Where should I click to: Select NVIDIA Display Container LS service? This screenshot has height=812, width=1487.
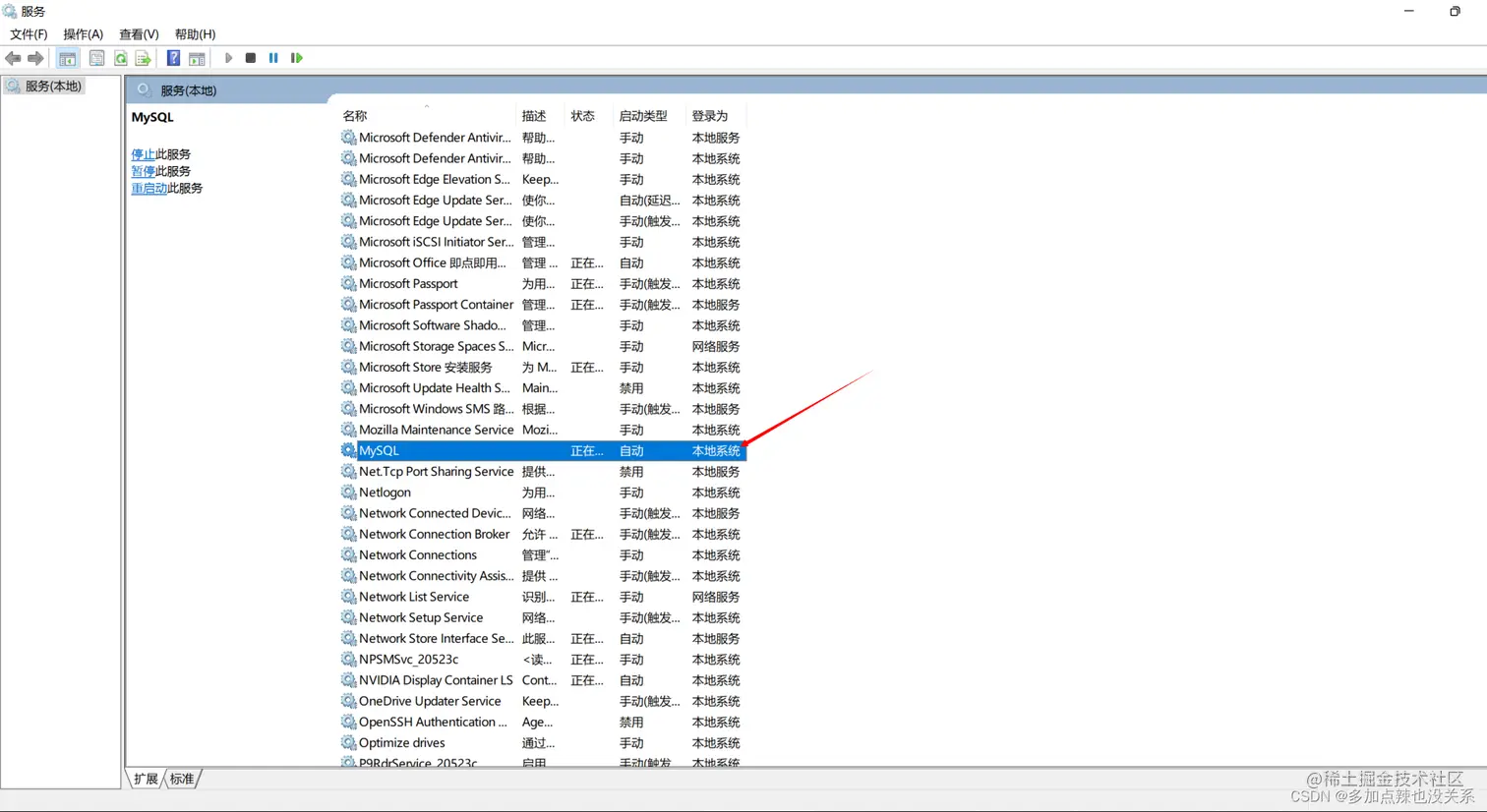pos(543,680)
